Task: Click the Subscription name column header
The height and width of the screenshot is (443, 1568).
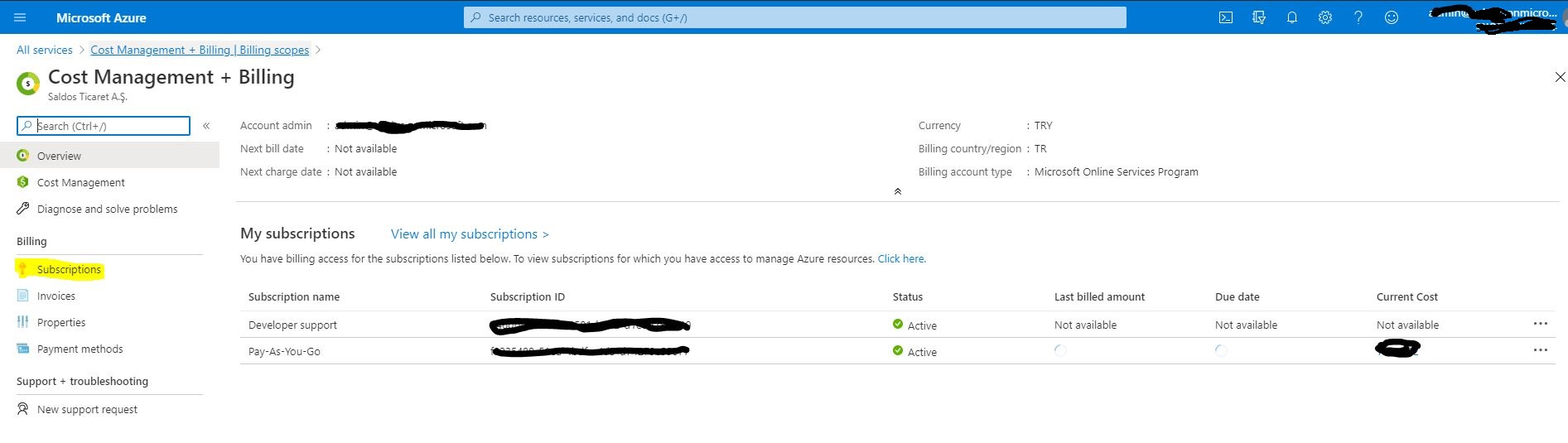Action: pyautogui.click(x=294, y=296)
